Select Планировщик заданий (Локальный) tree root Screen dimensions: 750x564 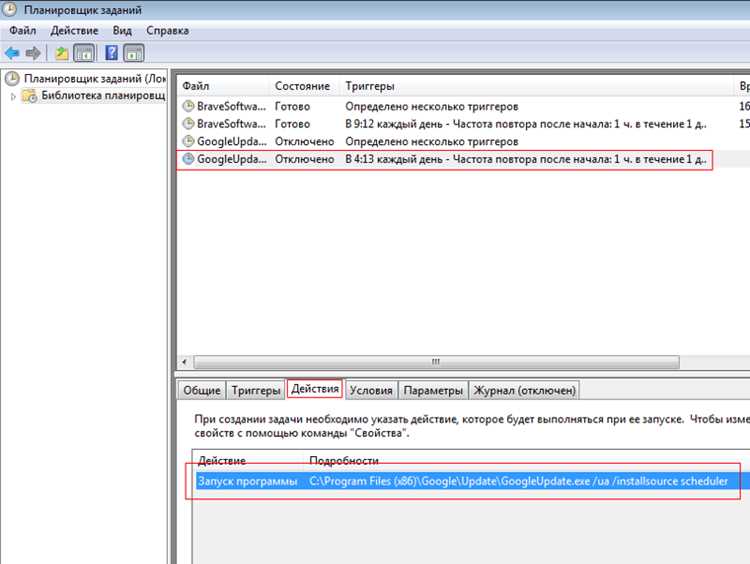click(95, 78)
